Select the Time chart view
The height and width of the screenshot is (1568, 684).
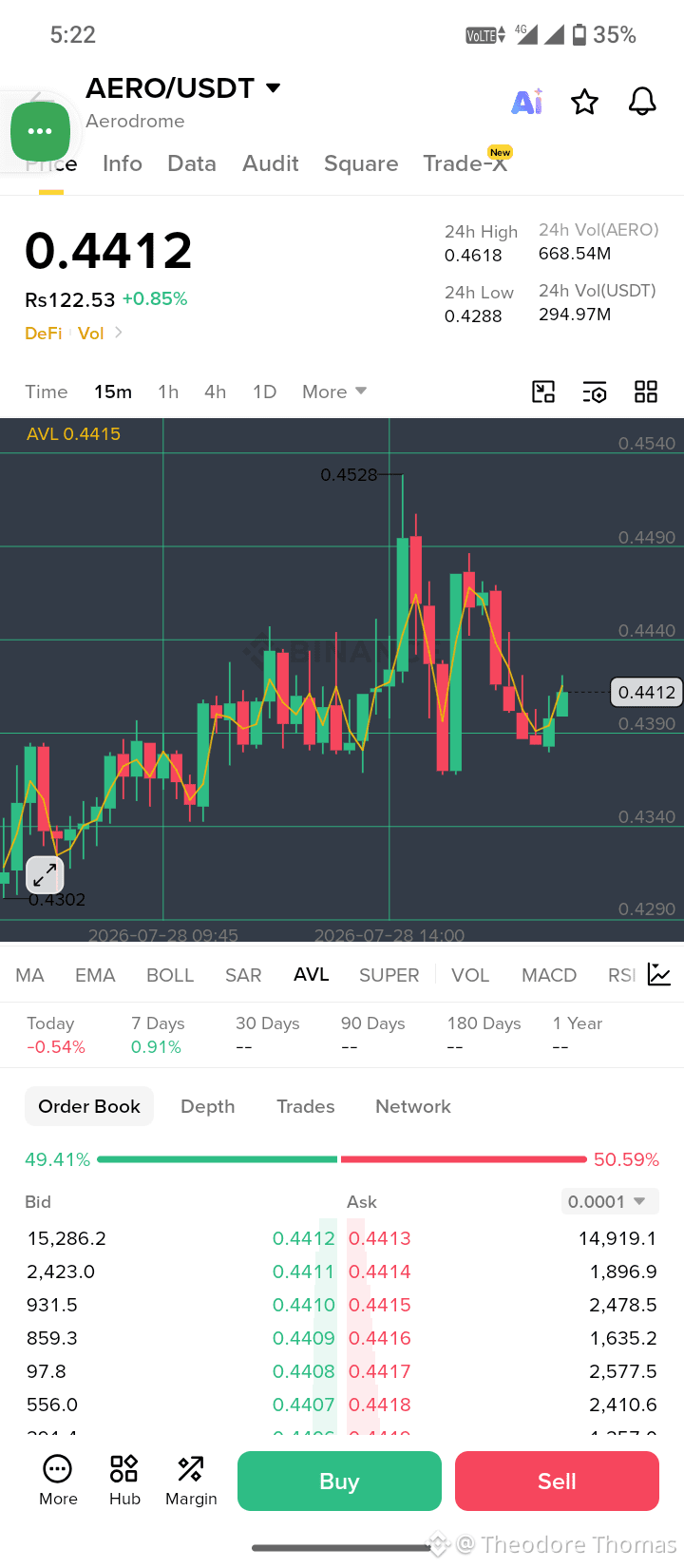(47, 392)
